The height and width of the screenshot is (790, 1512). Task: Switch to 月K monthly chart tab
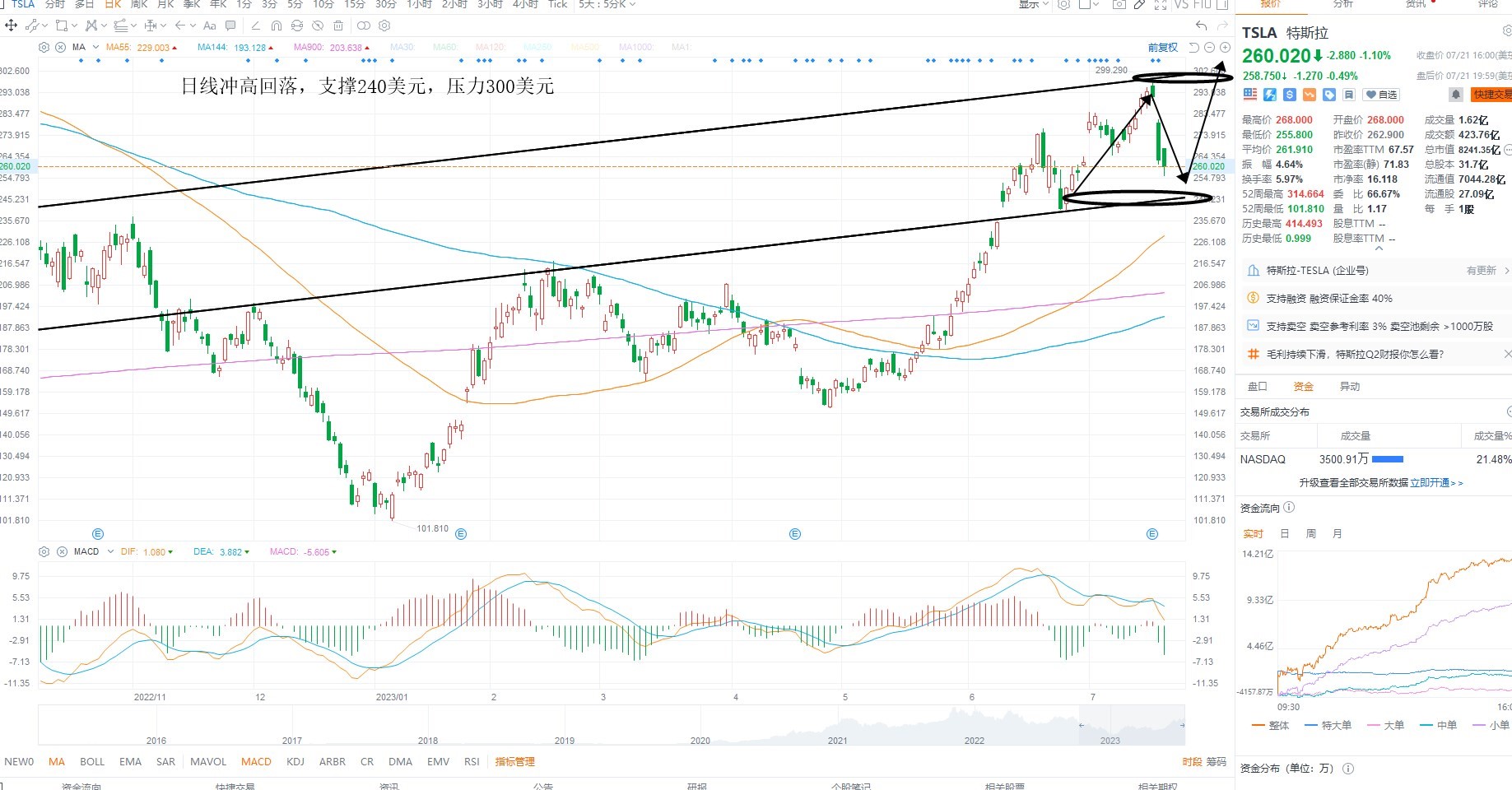click(165, 5)
